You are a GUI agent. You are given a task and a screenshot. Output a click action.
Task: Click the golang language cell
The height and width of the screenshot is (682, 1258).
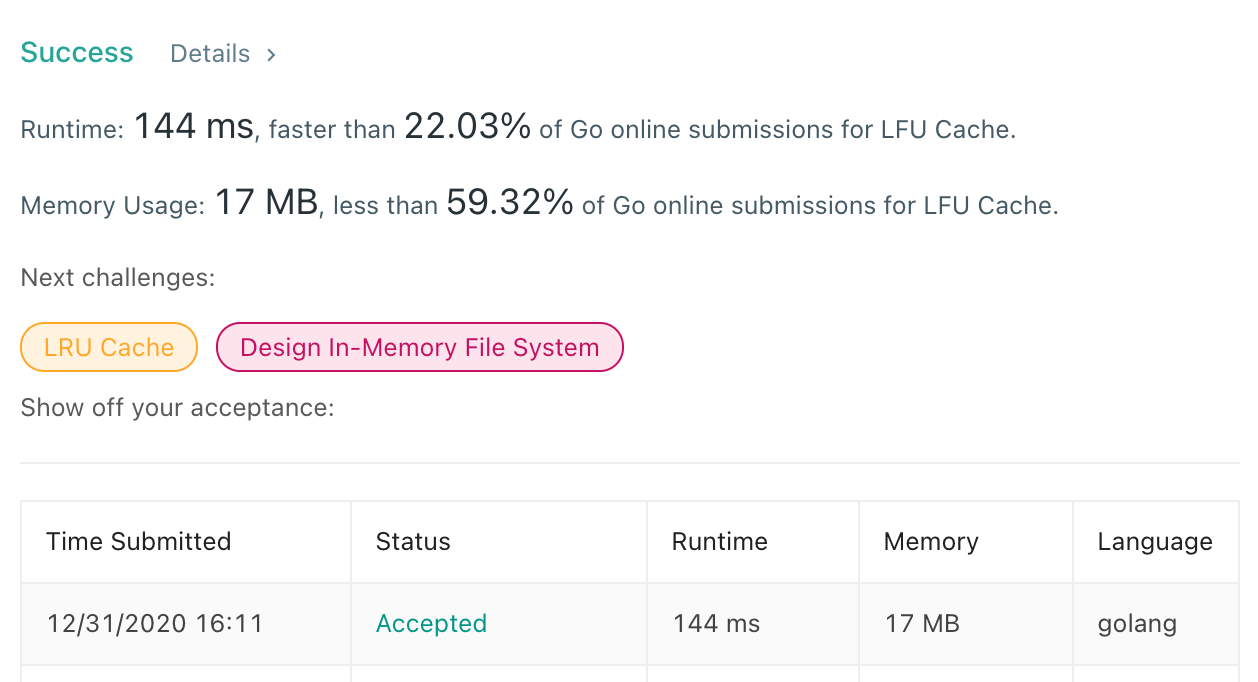click(1137, 624)
